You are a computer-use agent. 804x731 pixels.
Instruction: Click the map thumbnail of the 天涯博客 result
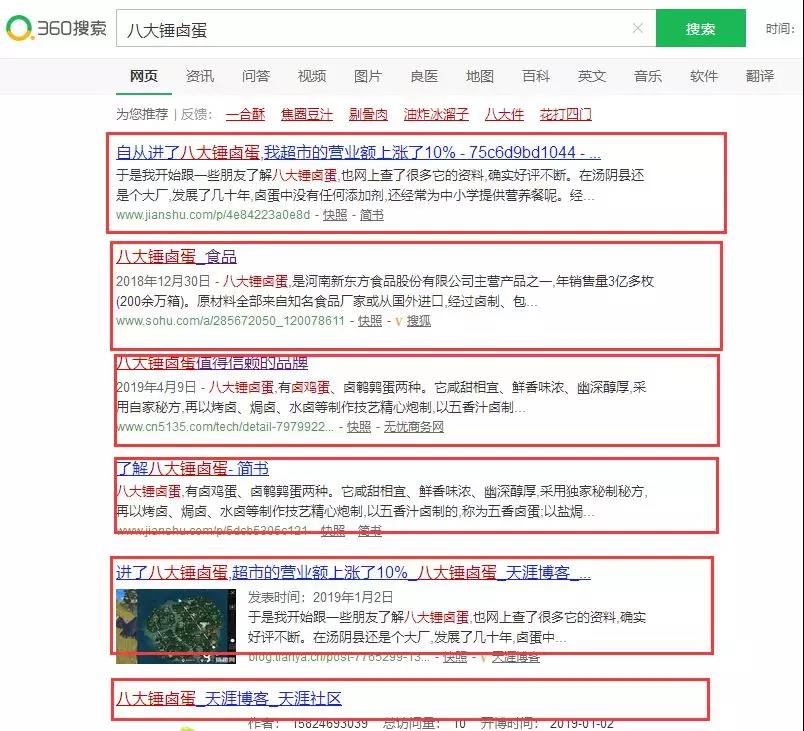point(176,626)
